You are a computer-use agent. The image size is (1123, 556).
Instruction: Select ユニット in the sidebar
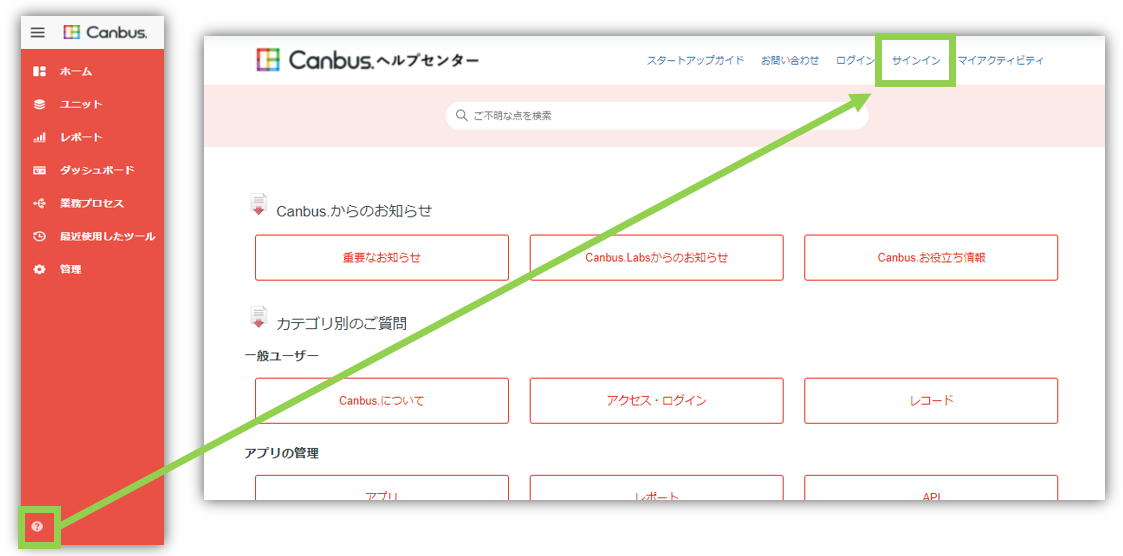(x=81, y=105)
